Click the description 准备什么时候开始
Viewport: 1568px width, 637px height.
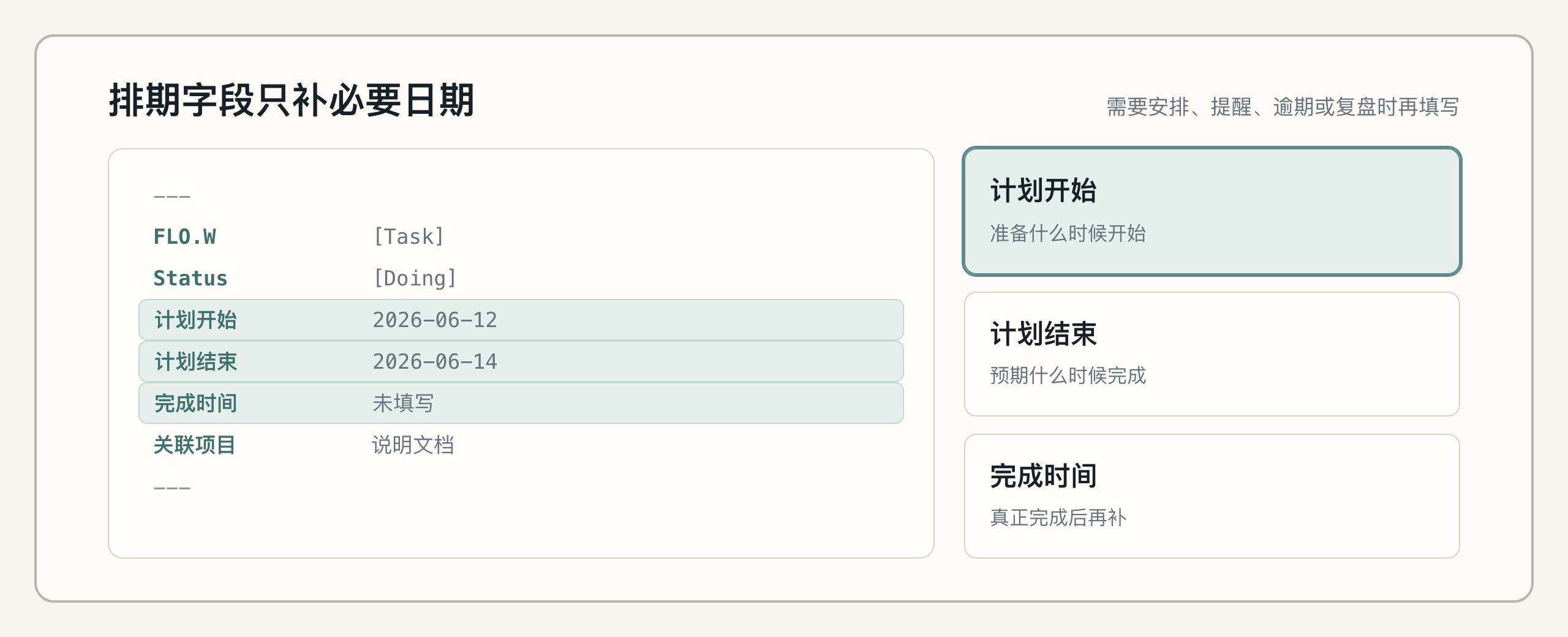click(x=1068, y=233)
